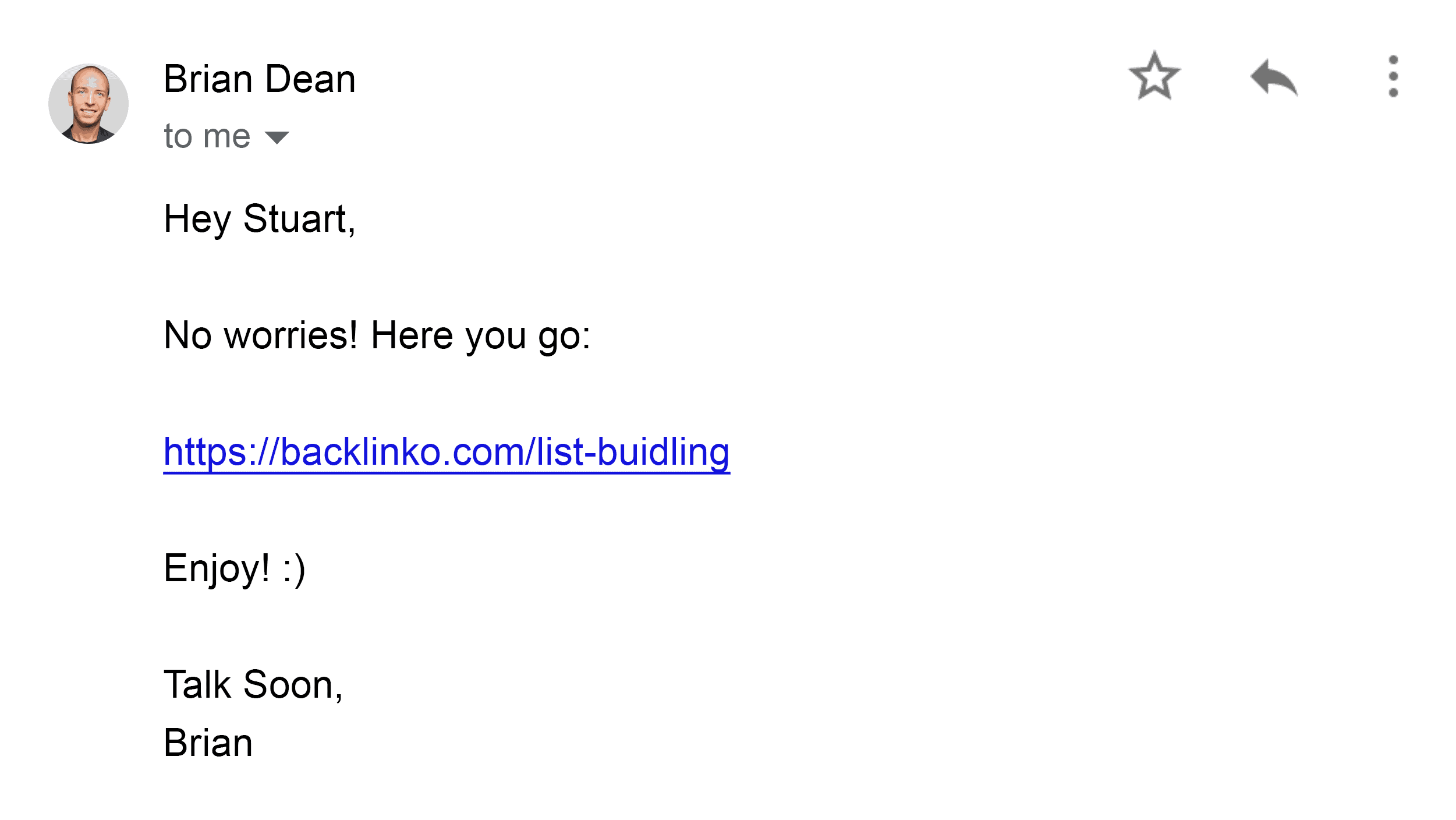Click the 'Hey Stuart,' greeting line
1456x820 pixels.
click(x=260, y=220)
